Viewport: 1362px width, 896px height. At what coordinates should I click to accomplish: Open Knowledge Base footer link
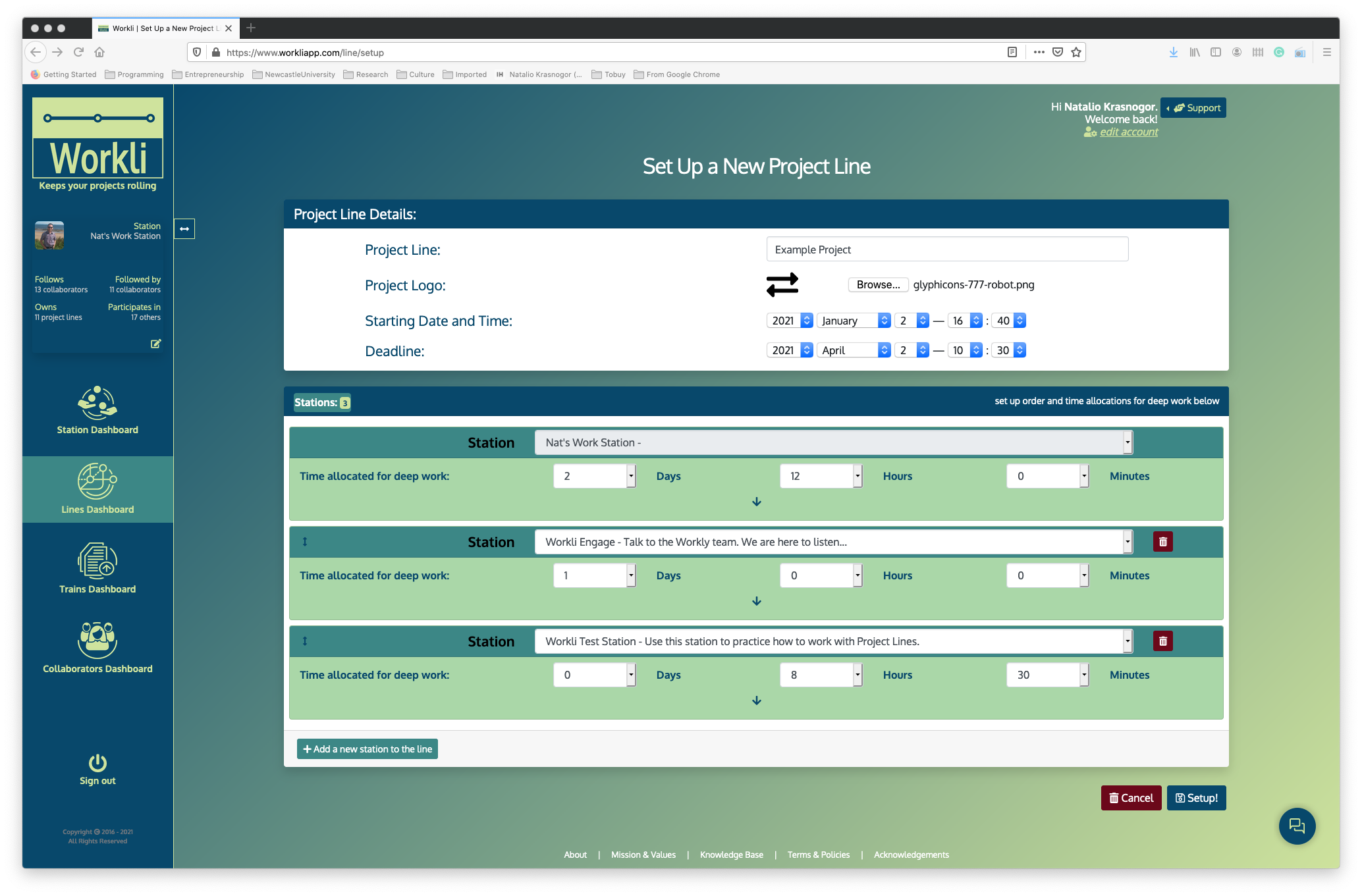point(731,855)
